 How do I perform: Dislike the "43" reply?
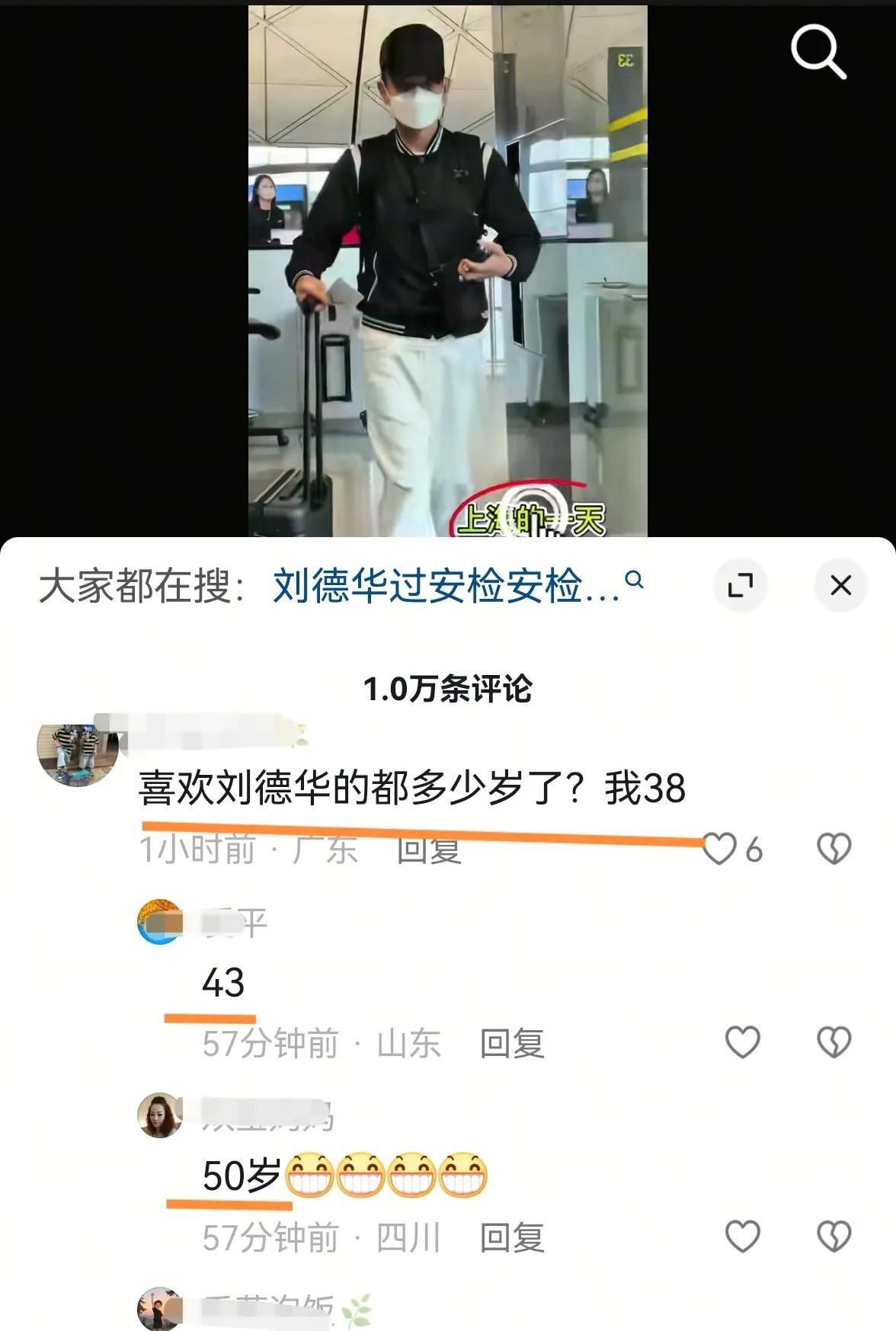pos(834,1042)
